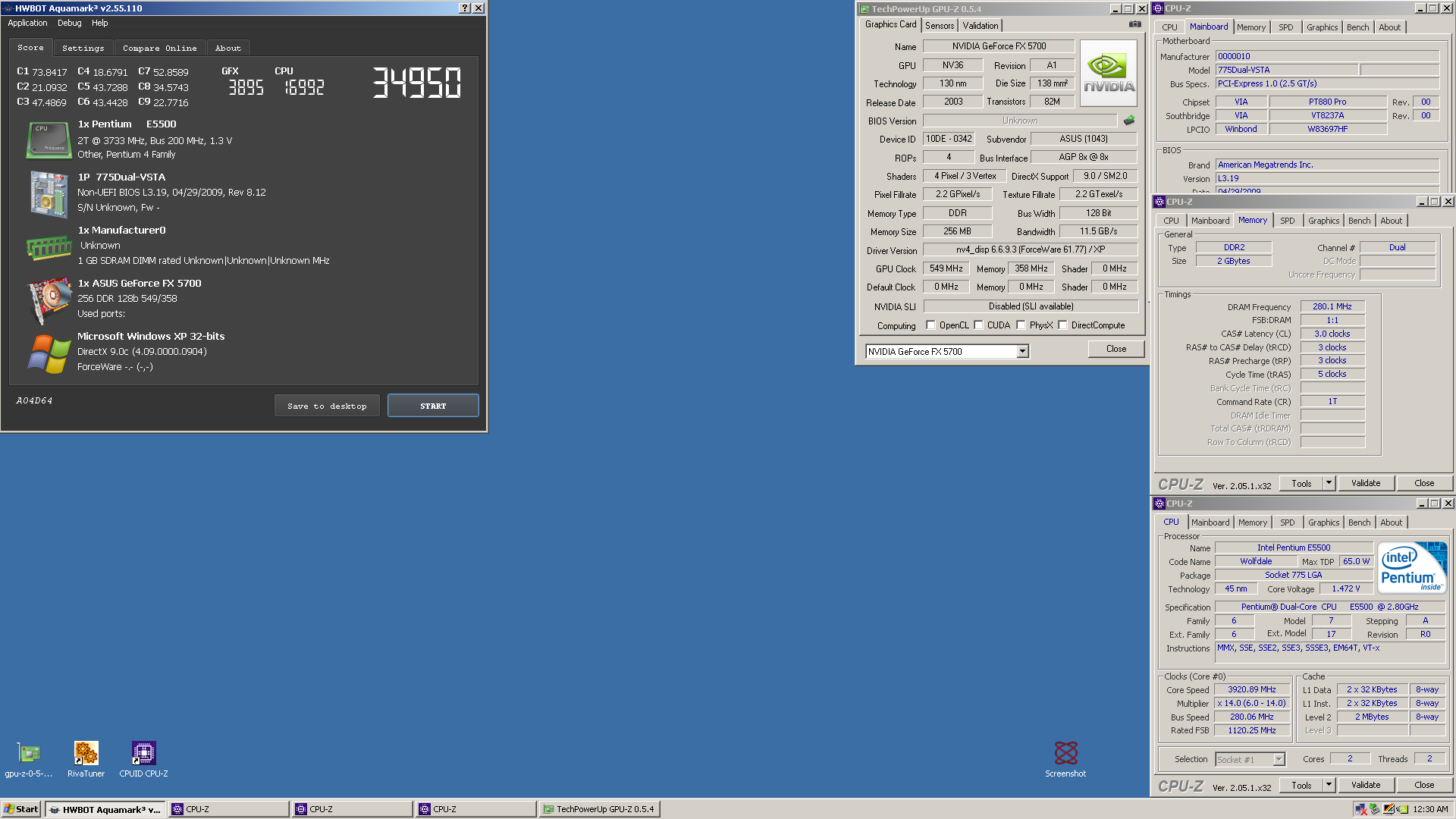Click the RivaTuner monitor tray icon
This screenshot has height=819, width=1456.
coord(1389,809)
